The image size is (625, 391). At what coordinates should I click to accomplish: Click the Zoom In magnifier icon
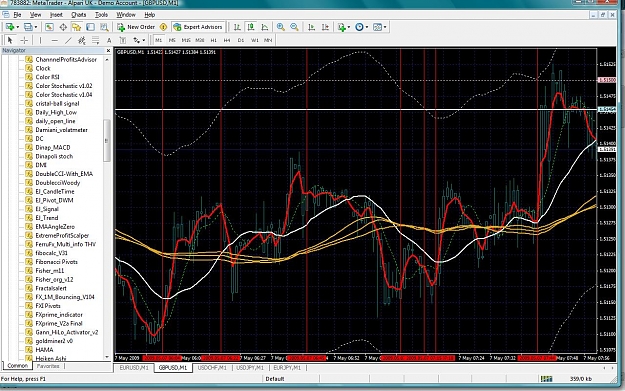click(281, 27)
